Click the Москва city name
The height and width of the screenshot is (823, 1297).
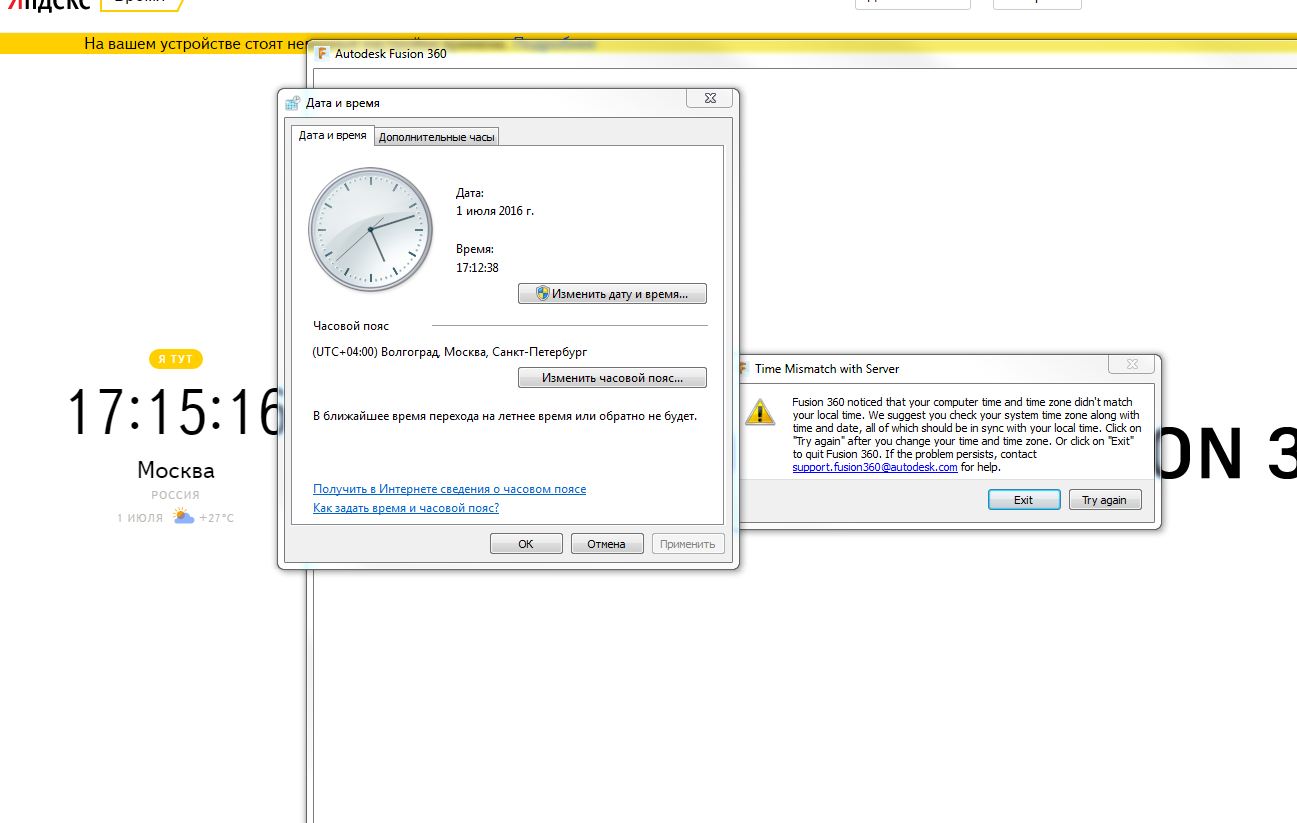(176, 470)
